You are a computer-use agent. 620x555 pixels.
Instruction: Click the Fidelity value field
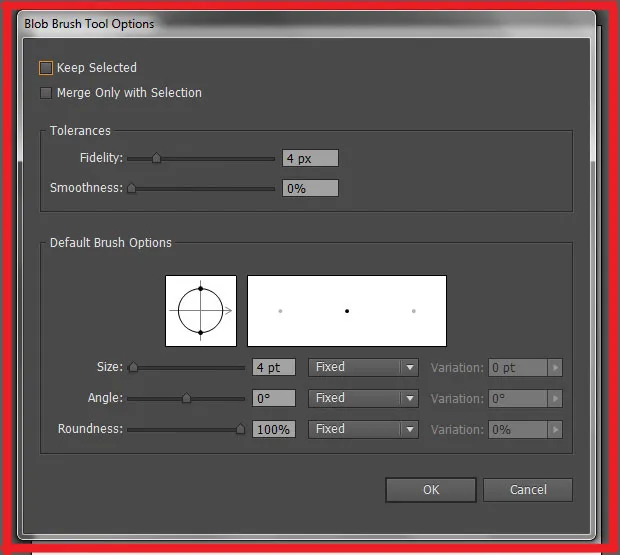point(310,158)
